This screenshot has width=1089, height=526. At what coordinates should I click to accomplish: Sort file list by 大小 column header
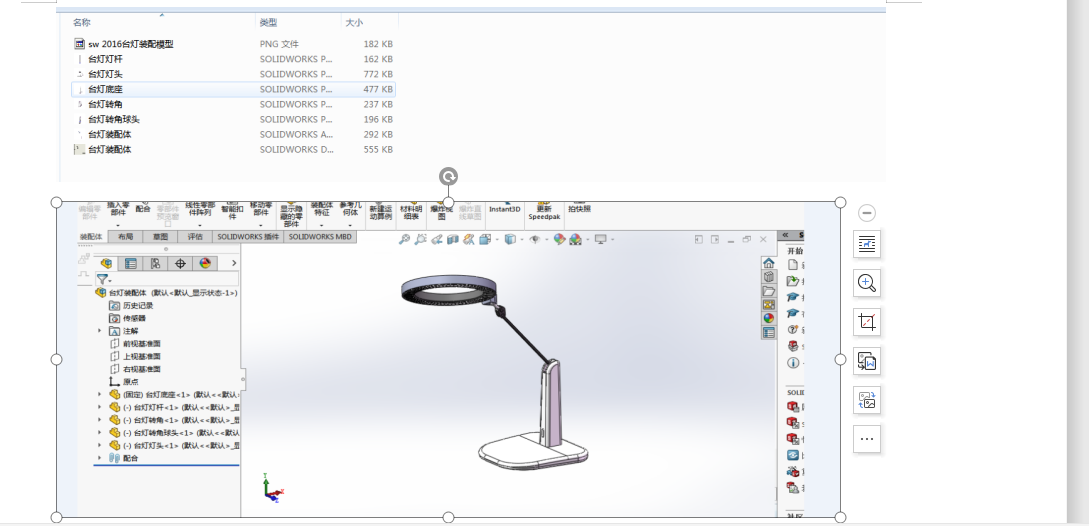(x=354, y=23)
